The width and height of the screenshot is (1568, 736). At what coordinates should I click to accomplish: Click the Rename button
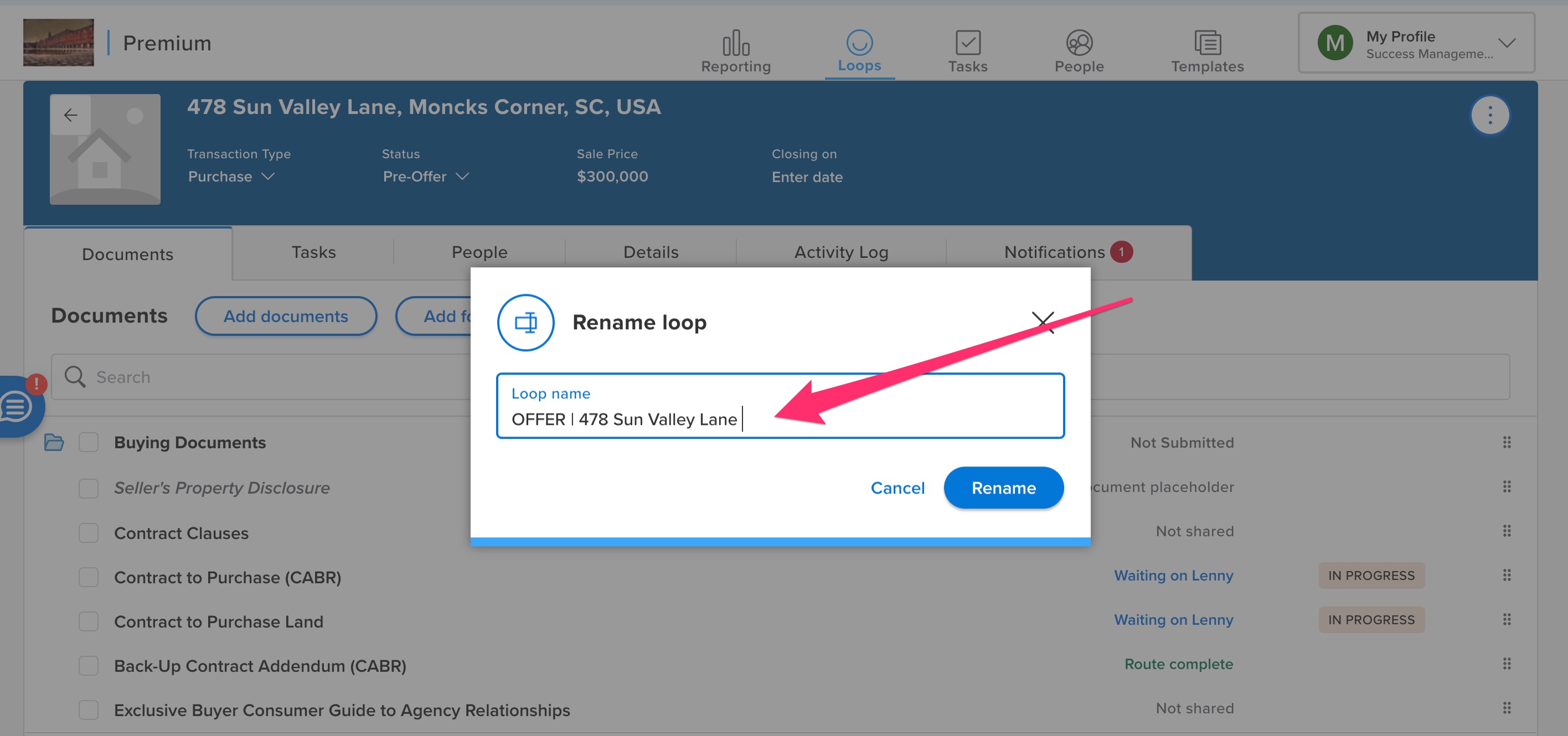[1003, 488]
